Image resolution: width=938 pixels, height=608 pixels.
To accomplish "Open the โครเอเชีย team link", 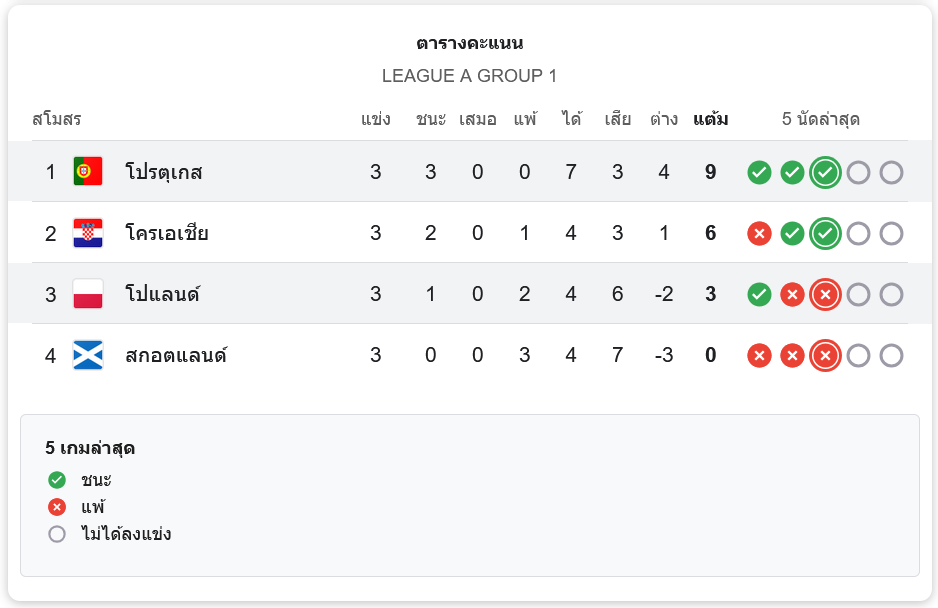I will [167, 233].
